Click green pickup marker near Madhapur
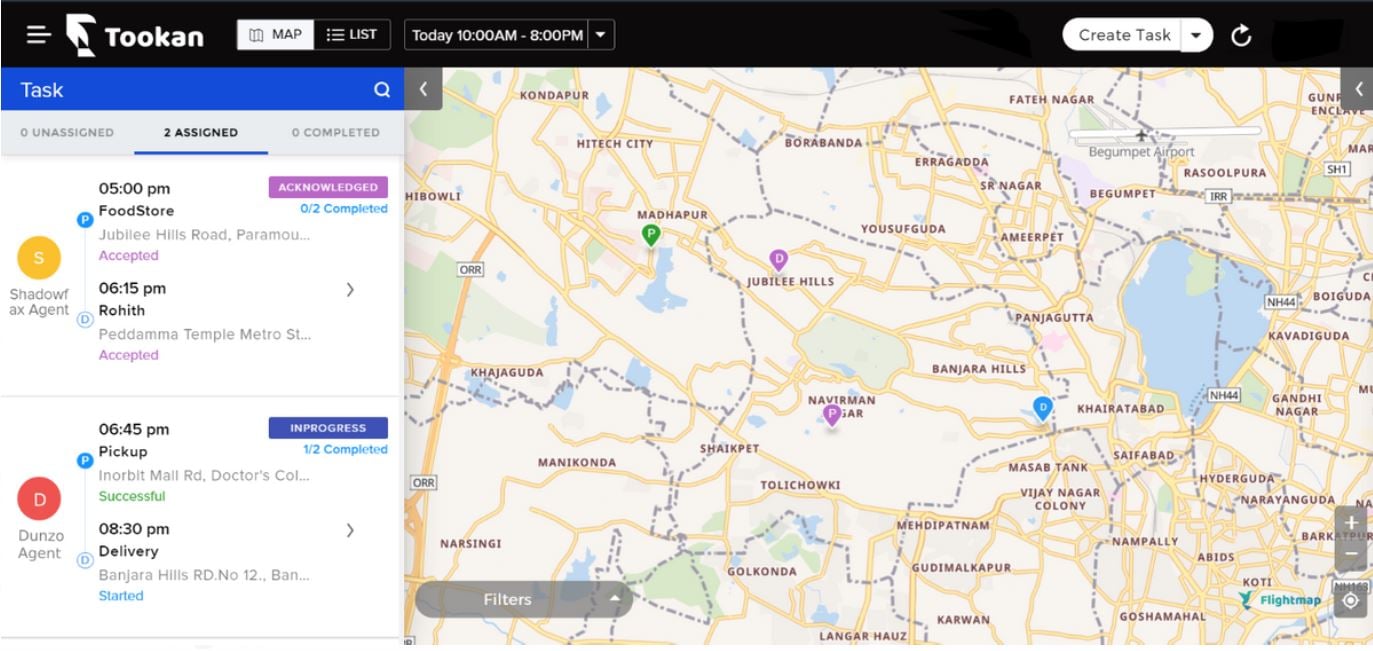The image size is (1373, 651). 651,235
